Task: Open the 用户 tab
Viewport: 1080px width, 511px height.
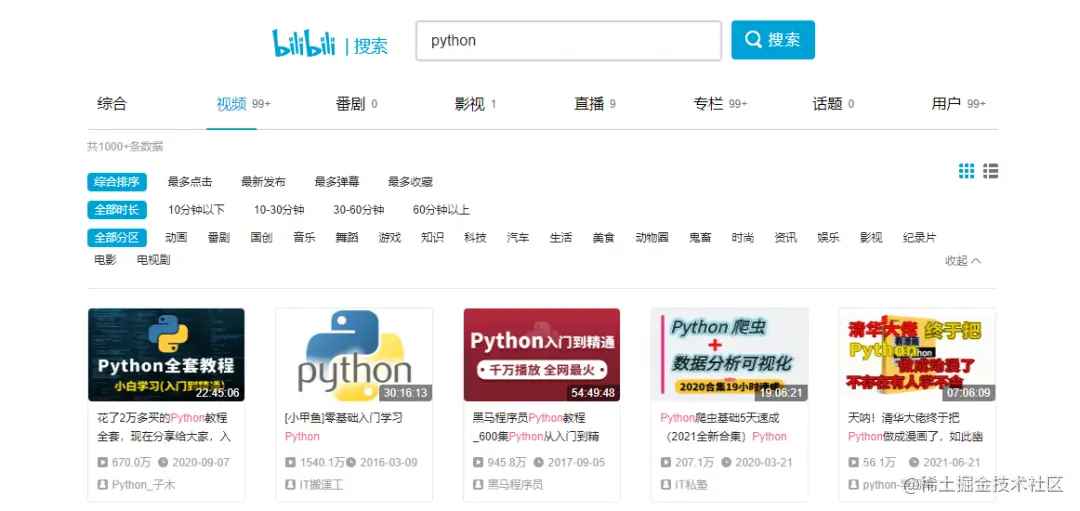Action: click(959, 104)
